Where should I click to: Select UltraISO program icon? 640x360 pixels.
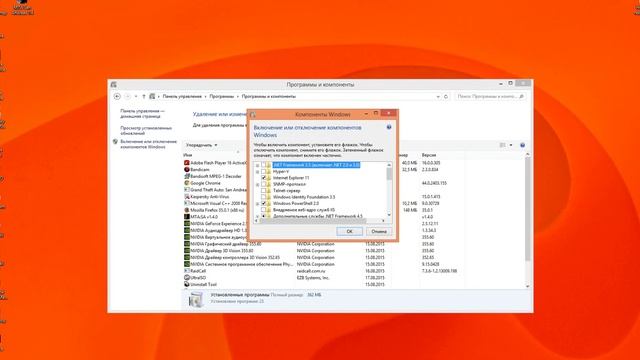pos(187,278)
